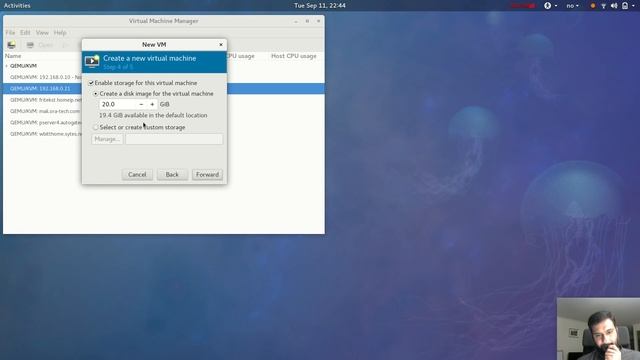The height and width of the screenshot is (360, 640).
Task: Open the Help menu
Action: point(60,33)
